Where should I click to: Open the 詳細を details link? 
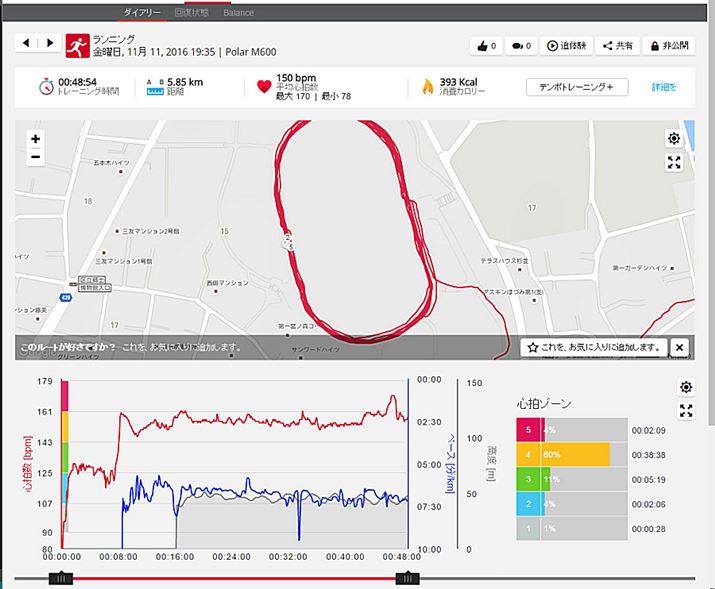pyautogui.click(x=664, y=87)
